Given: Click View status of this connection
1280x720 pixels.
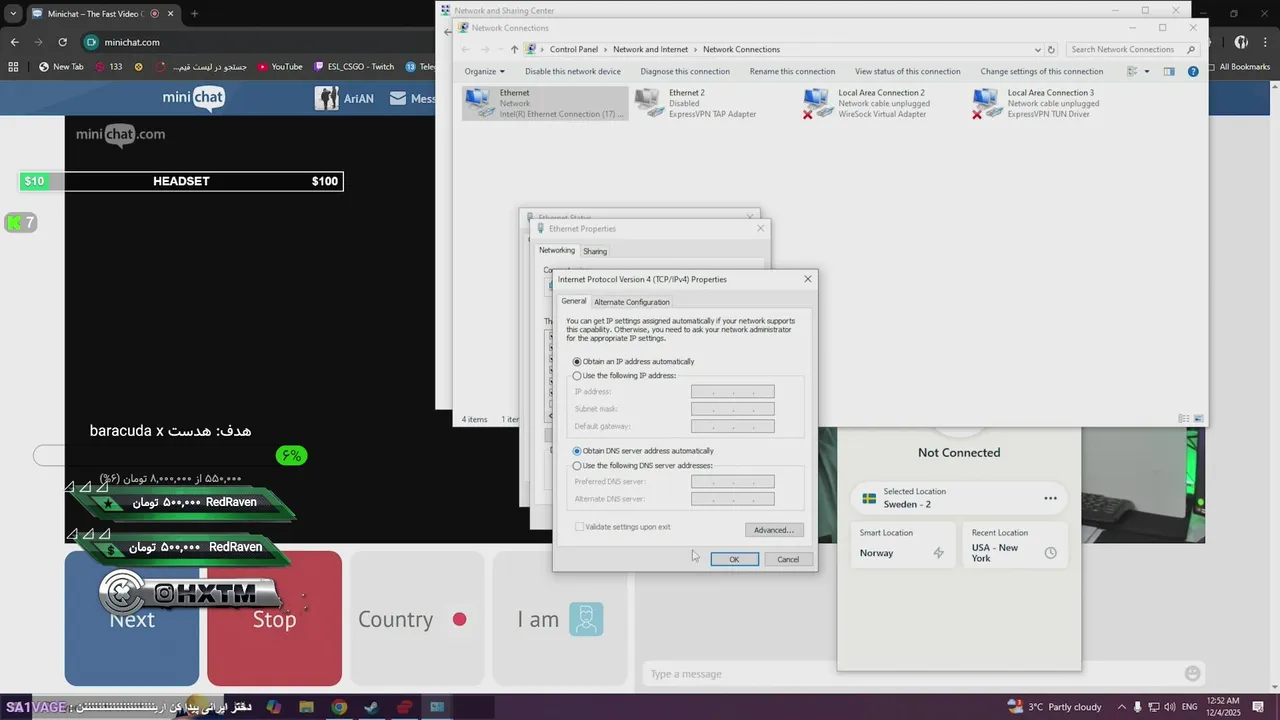Looking at the screenshot, I should coord(908,71).
